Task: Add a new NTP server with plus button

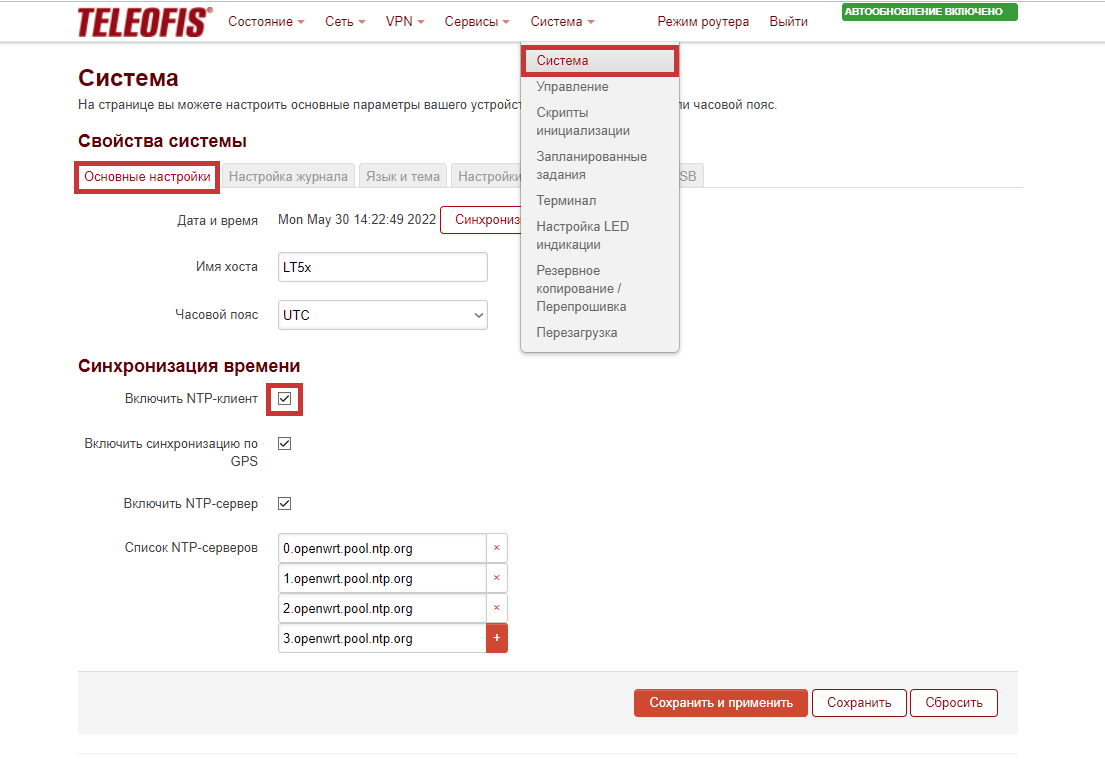Action: coord(497,638)
